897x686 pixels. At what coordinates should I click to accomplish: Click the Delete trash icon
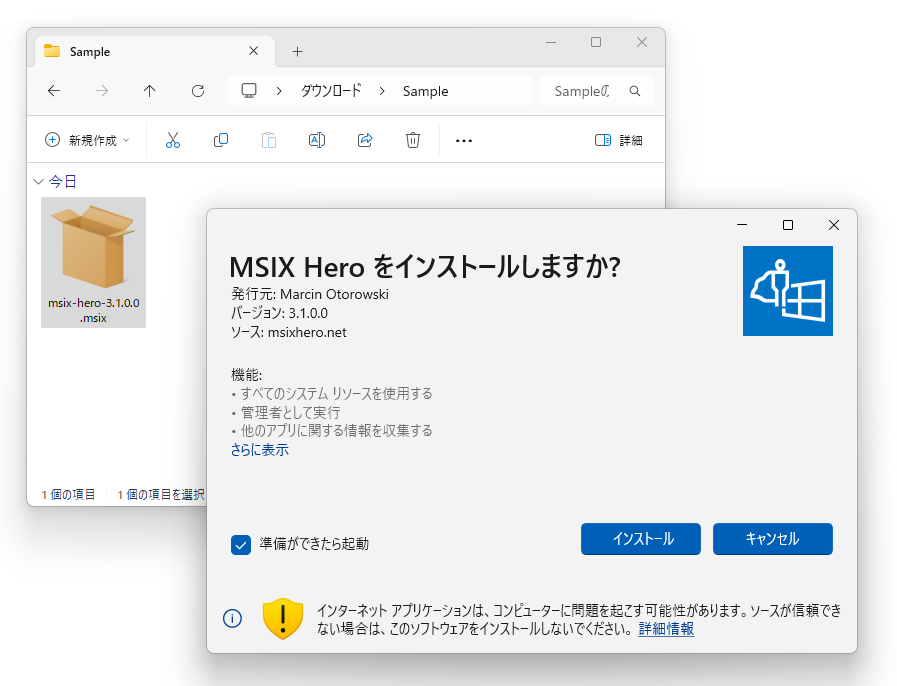(x=412, y=140)
